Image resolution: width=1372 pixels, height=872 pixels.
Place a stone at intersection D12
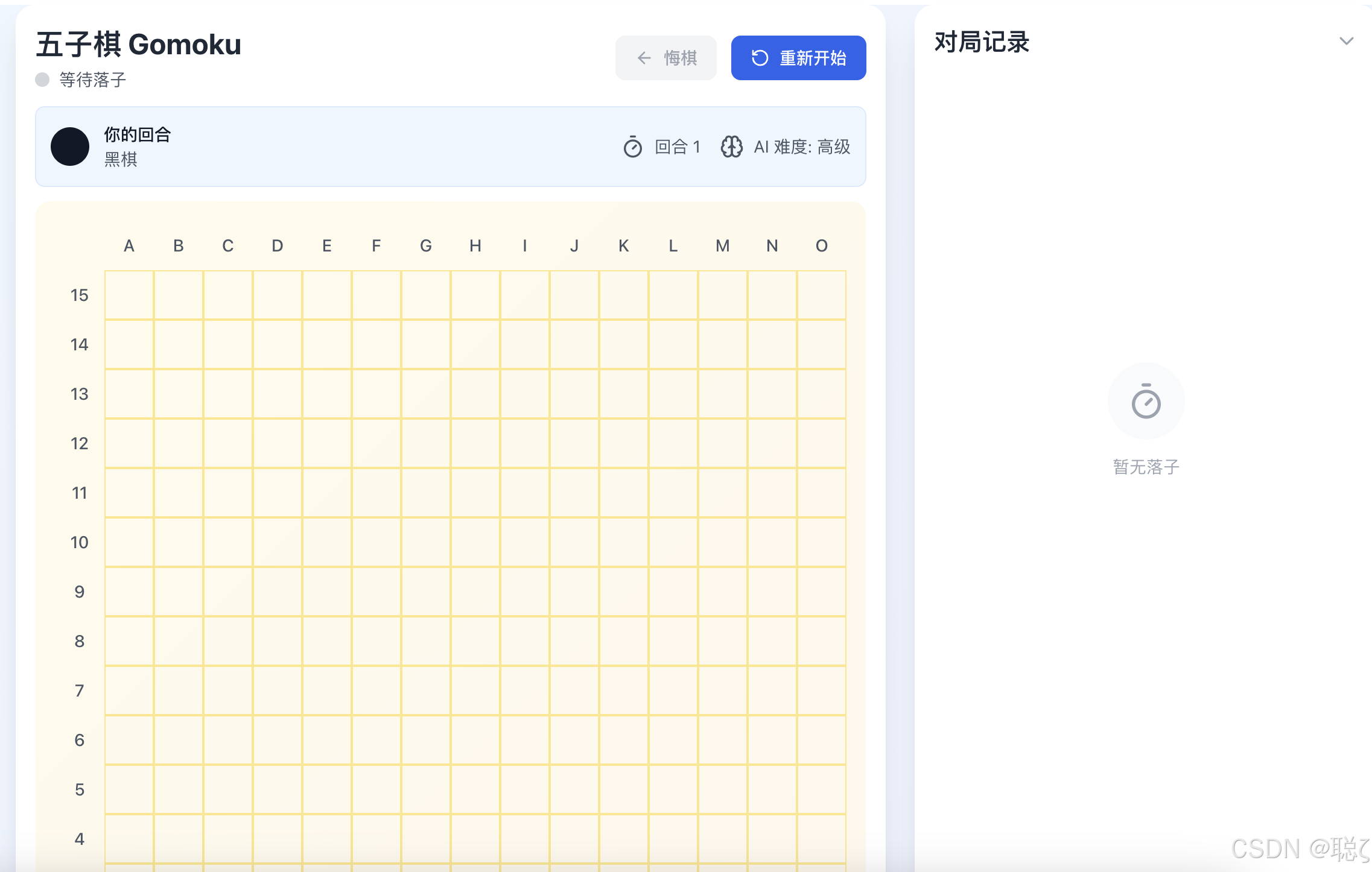(x=278, y=443)
